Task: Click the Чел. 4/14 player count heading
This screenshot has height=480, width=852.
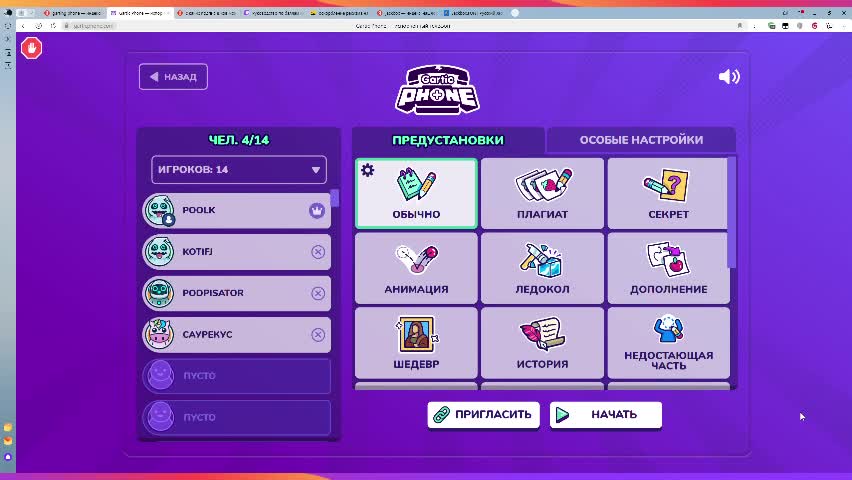Action: [x=239, y=140]
